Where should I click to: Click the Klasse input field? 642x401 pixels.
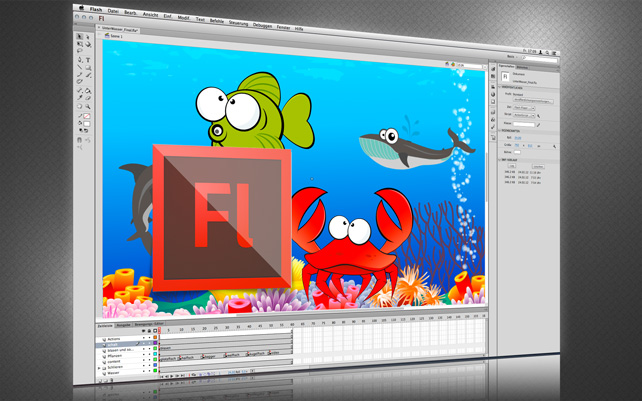[524, 125]
